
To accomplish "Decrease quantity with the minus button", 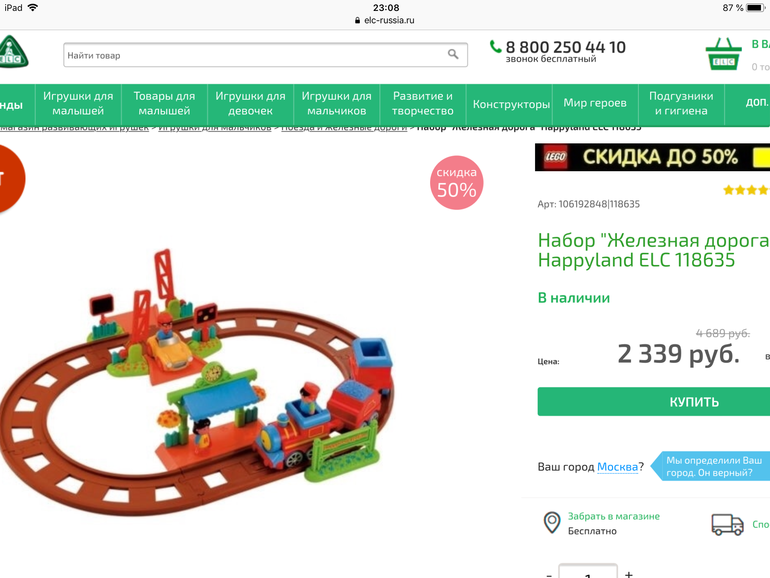I will 549,575.
